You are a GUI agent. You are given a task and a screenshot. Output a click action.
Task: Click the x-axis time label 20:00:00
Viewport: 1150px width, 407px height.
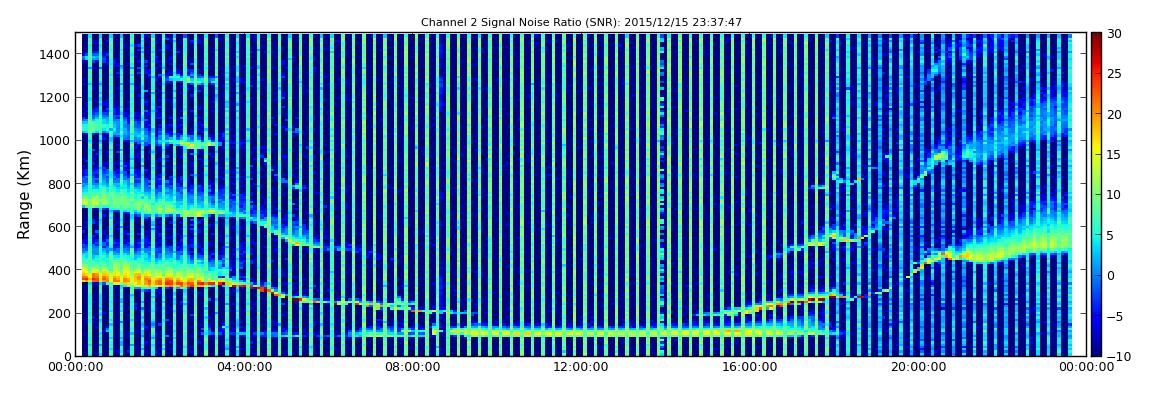point(919,367)
